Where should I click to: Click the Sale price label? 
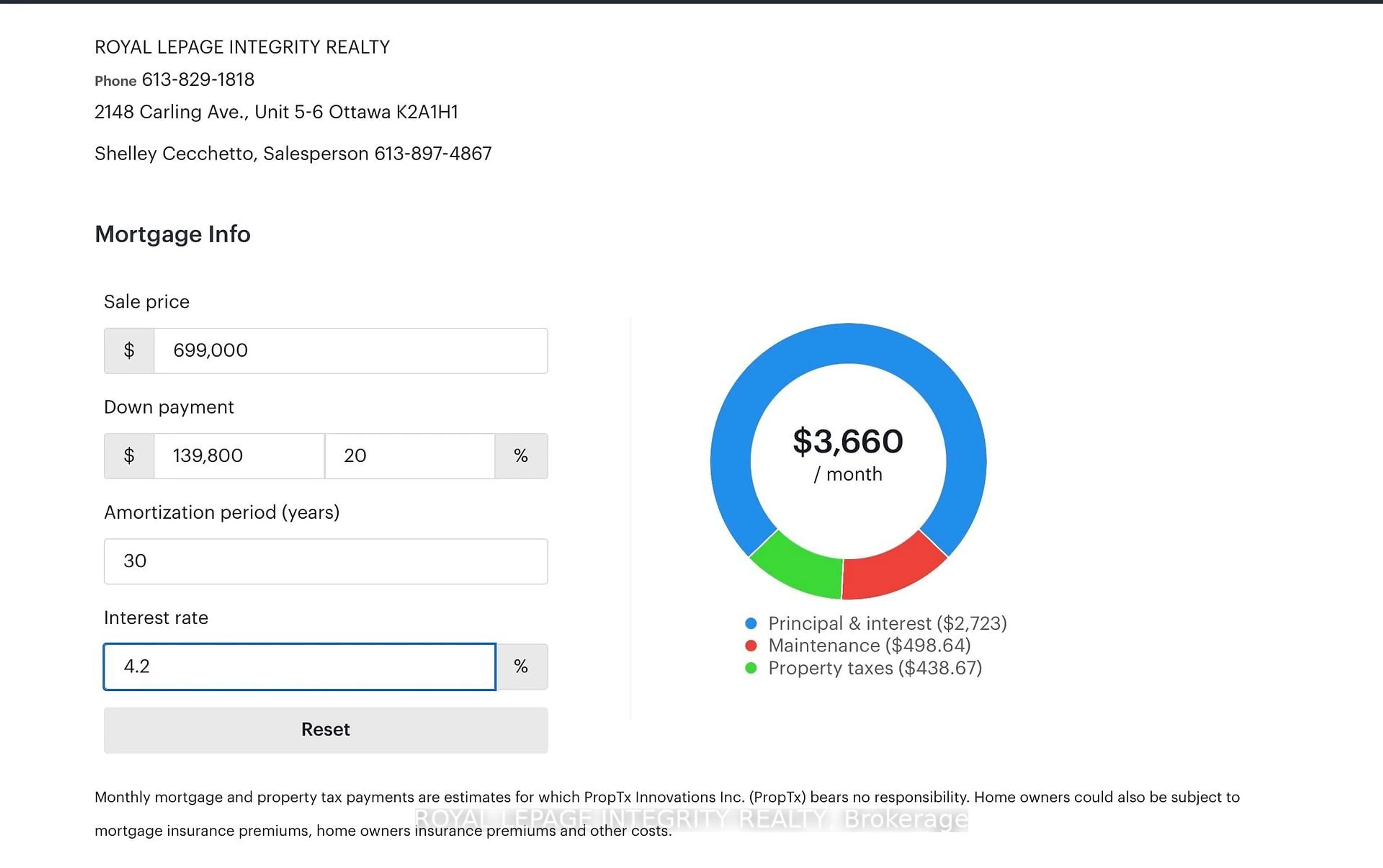(x=146, y=302)
